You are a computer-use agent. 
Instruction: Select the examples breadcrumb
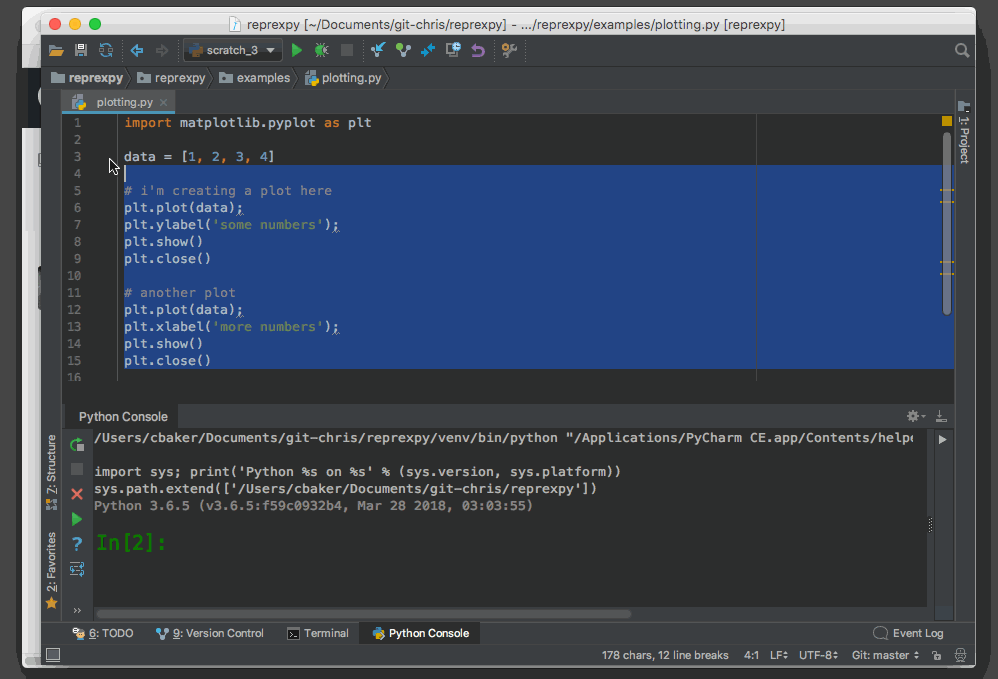pyautogui.click(x=255, y=78)
